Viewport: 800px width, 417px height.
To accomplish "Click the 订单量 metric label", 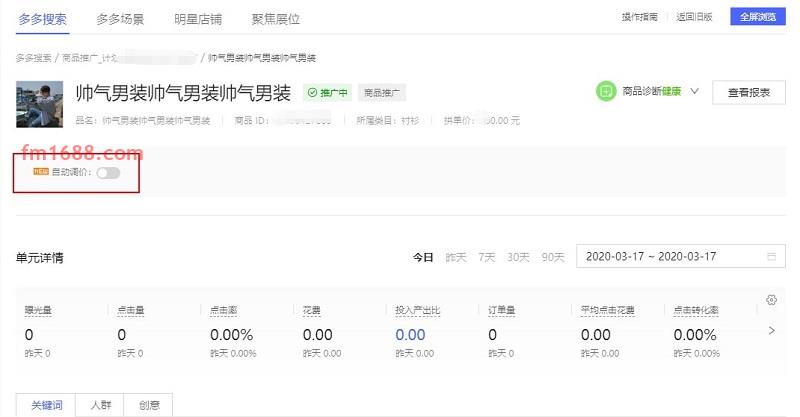I will click(x=502, y=310).
